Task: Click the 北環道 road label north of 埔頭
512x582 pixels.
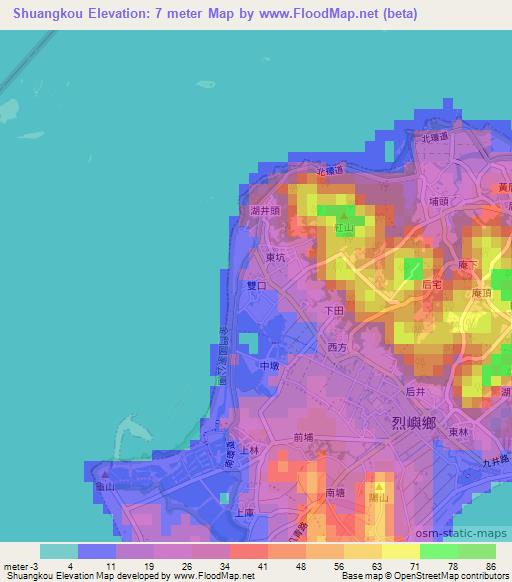Action: click(435, 137)
